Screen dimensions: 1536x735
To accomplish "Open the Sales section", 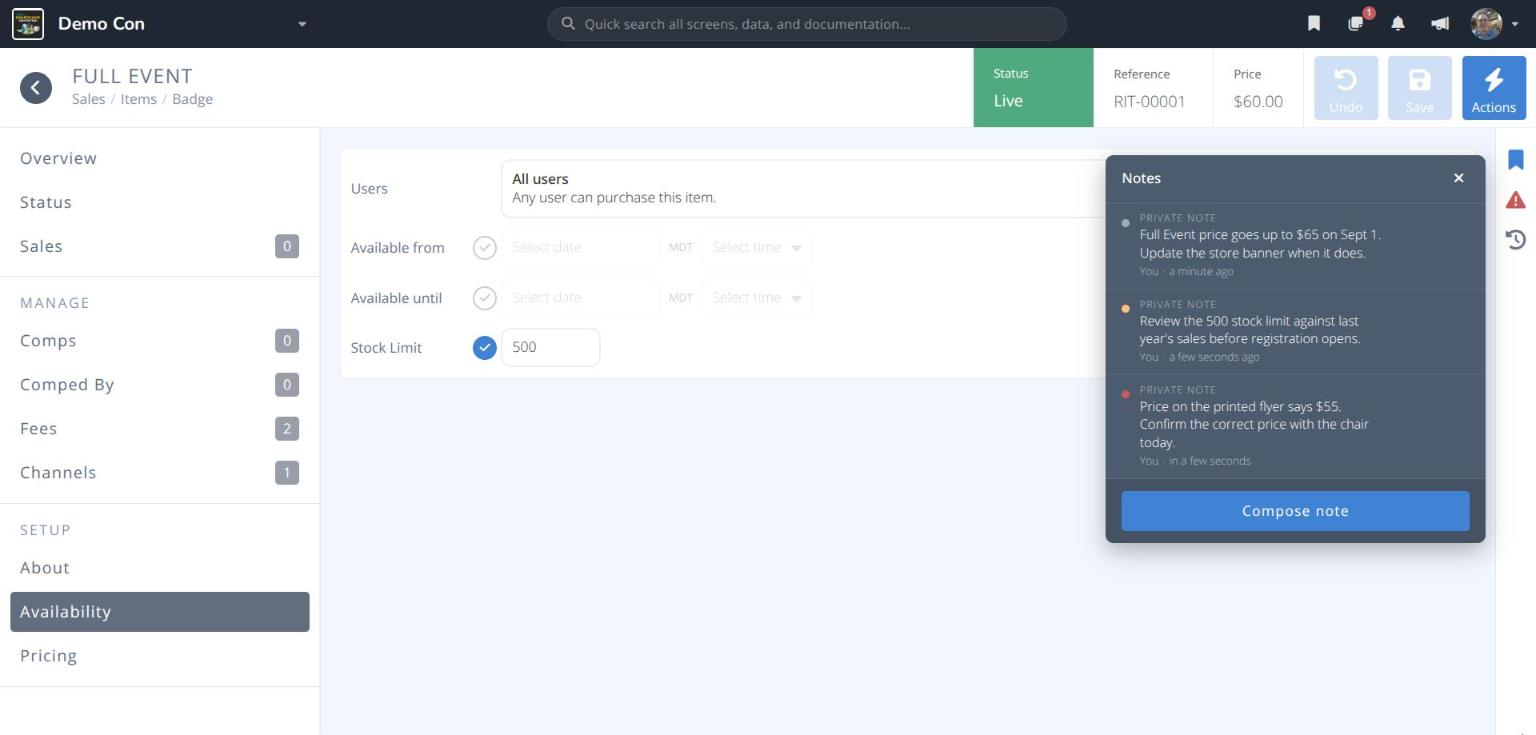I will [160, 246].
